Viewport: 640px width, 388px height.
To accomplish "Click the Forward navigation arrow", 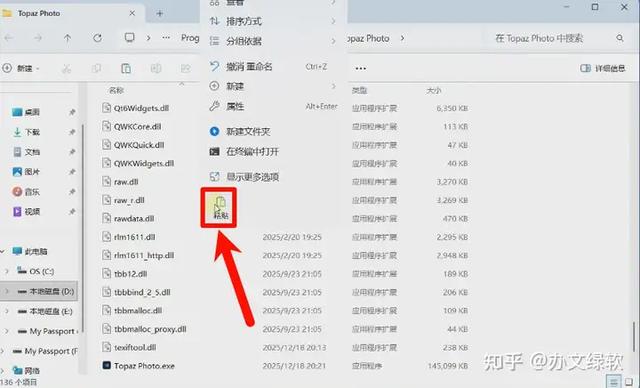I will [x=38, y=38].
